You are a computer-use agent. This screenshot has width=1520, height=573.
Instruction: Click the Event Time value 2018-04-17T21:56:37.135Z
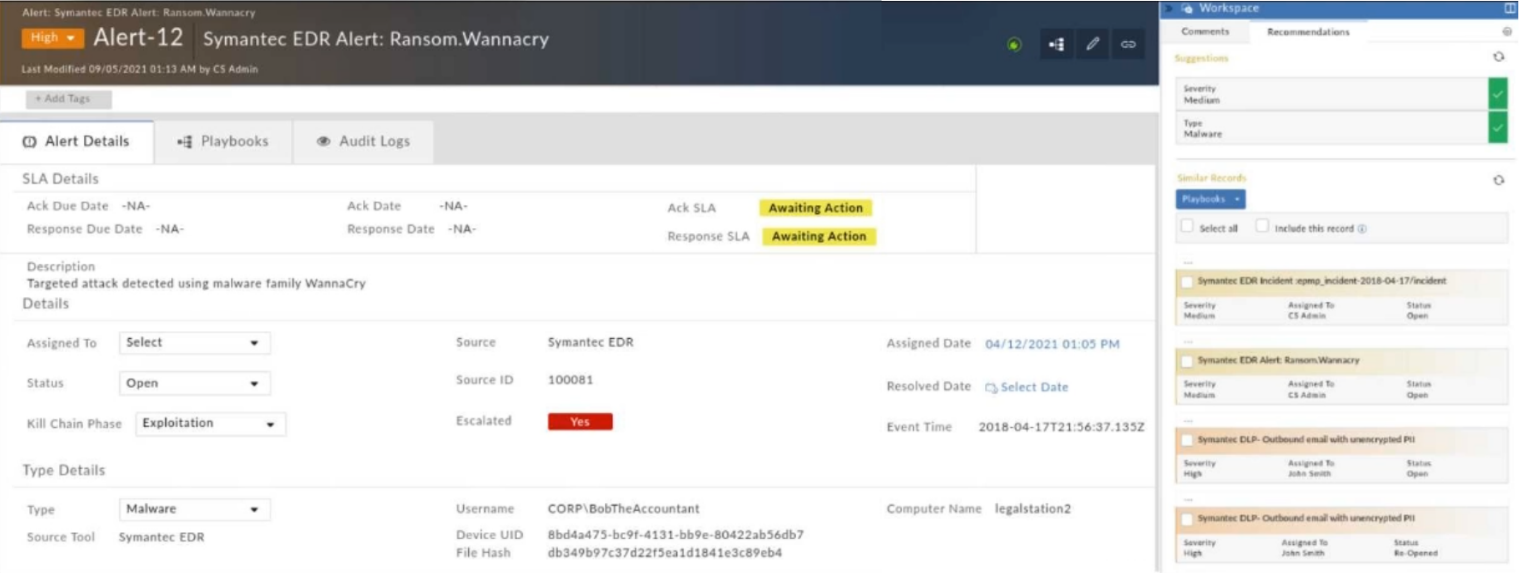coord(1062,427)
